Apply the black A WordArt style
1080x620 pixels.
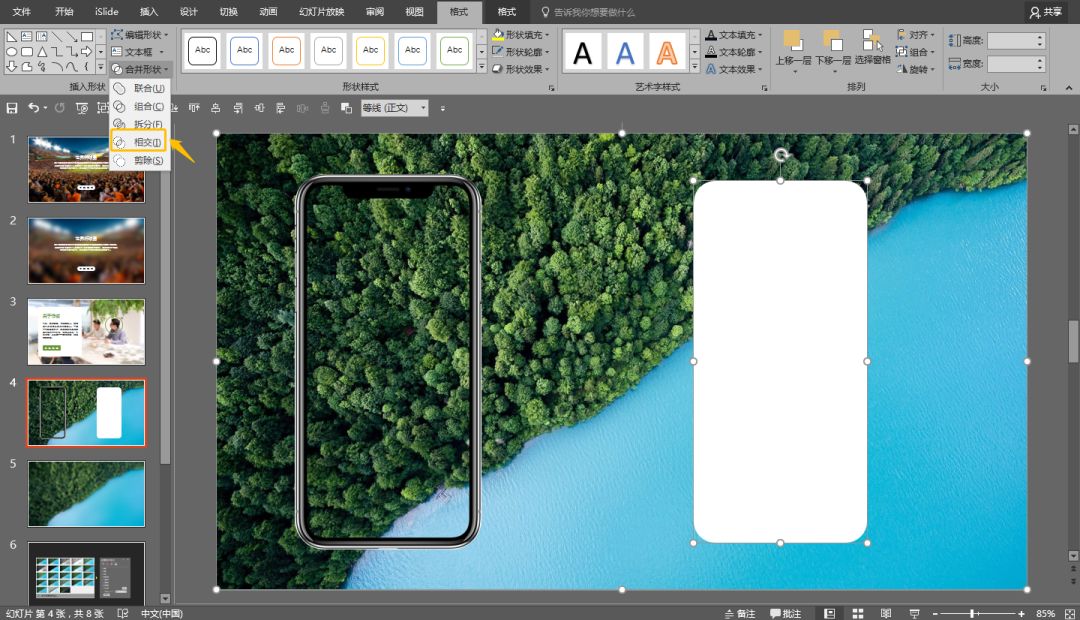click(583, 52)
